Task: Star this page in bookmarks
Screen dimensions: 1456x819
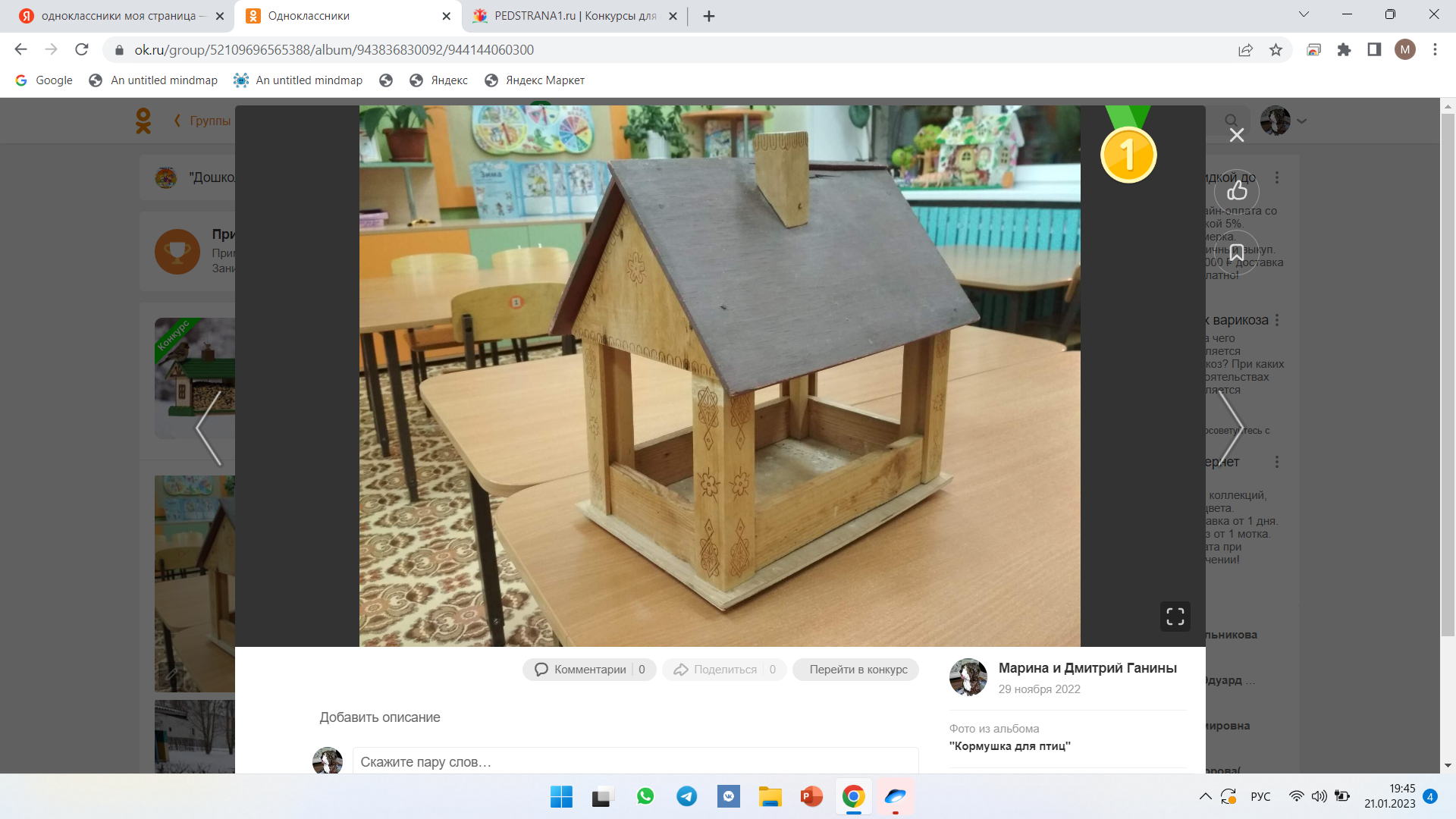Action: (x=1276, y=50)
